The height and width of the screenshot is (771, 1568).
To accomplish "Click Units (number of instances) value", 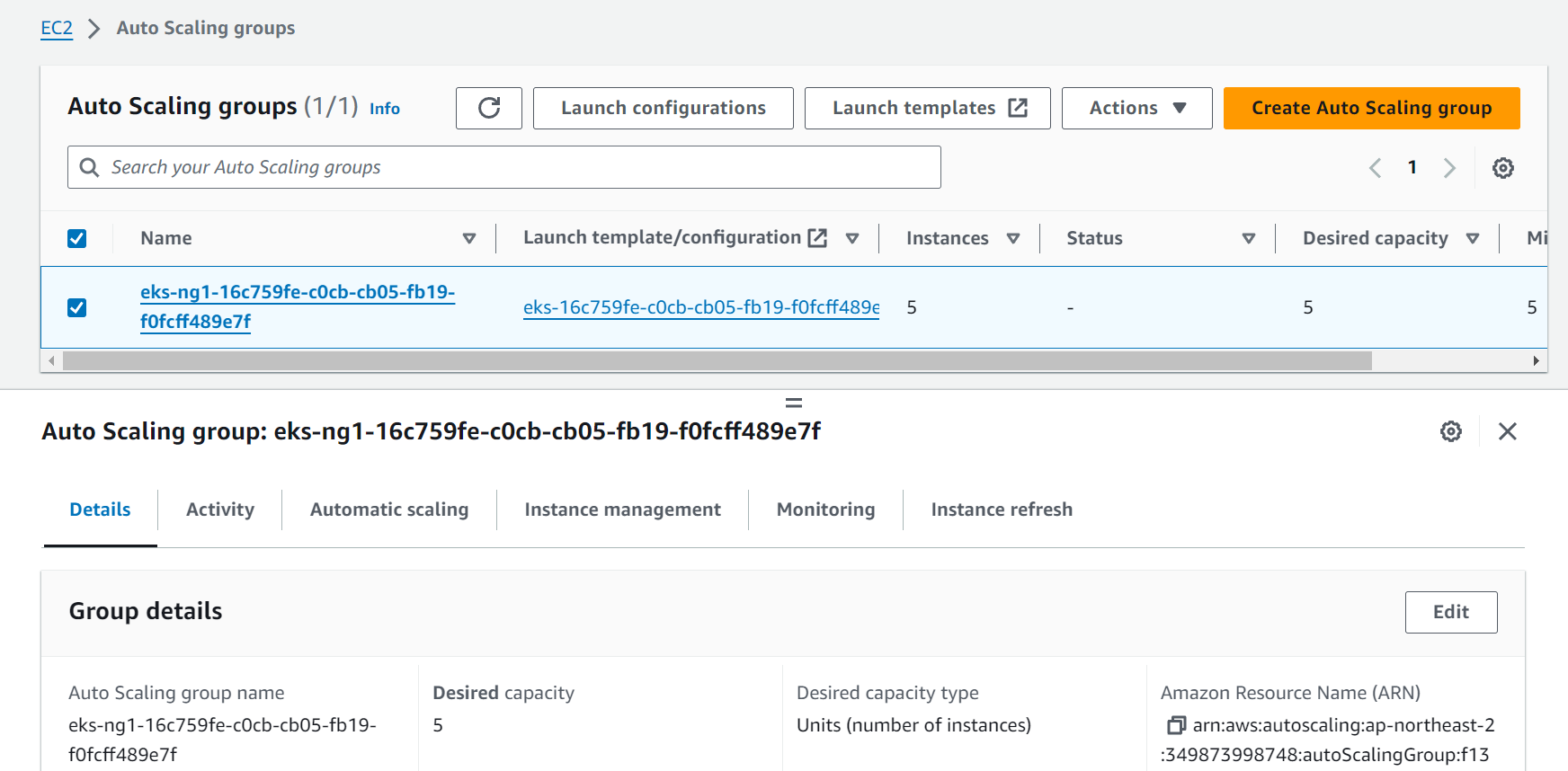I will (913, 725).
